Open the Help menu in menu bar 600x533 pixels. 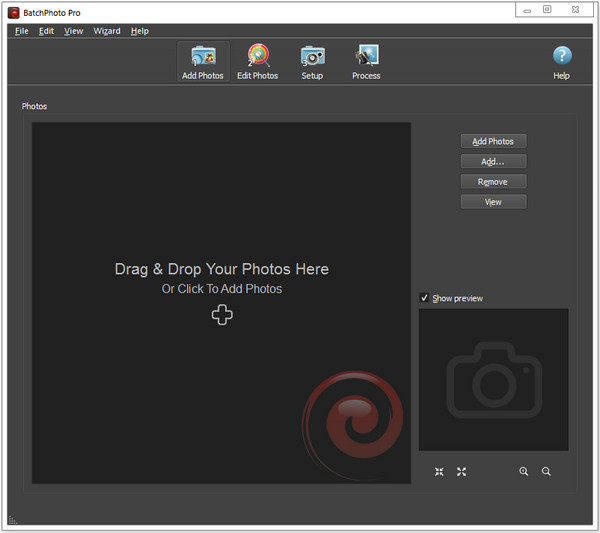pyautogui.click(x=140, y=31)
